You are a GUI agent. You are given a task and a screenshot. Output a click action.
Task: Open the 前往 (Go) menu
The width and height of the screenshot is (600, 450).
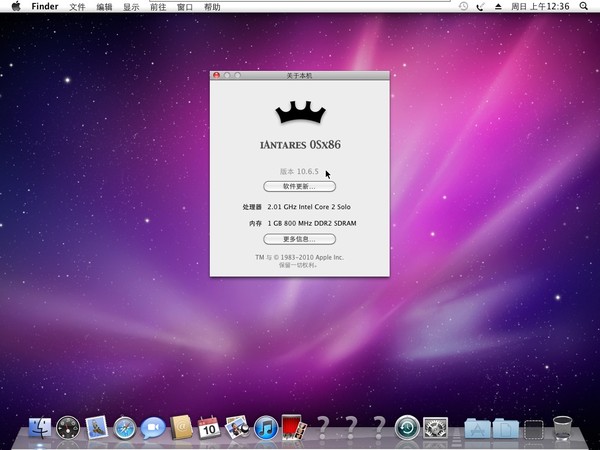click(x=158, y=6)
